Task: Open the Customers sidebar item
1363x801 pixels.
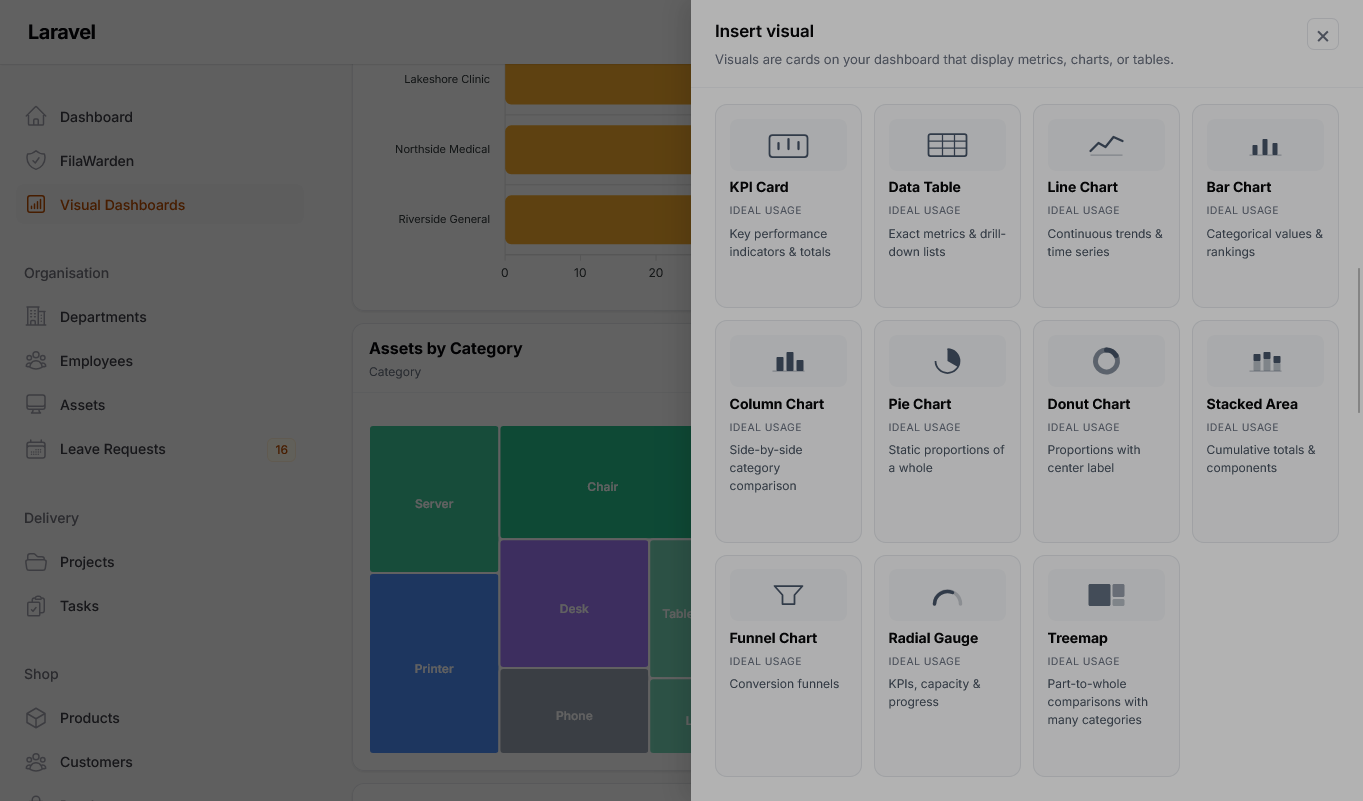Action: pos(162,762)
